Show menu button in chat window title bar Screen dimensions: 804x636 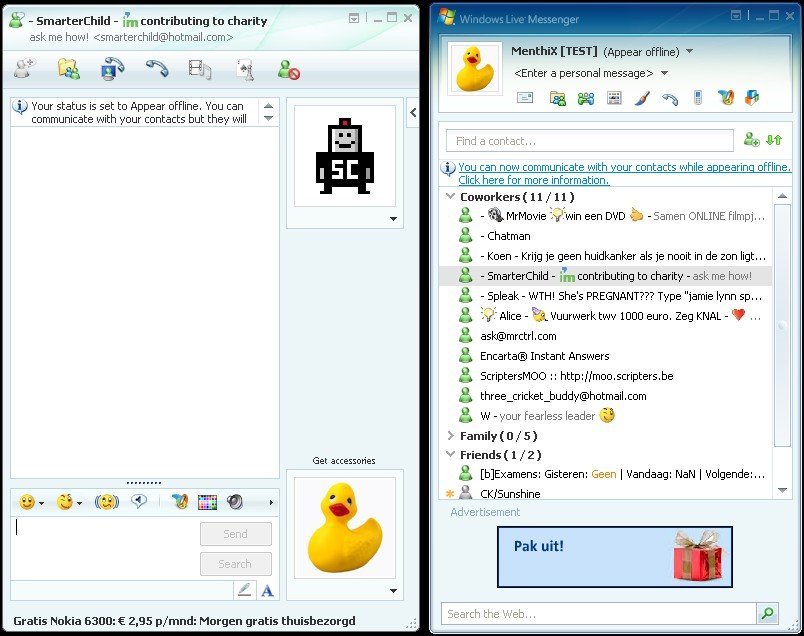click(354, 18)
